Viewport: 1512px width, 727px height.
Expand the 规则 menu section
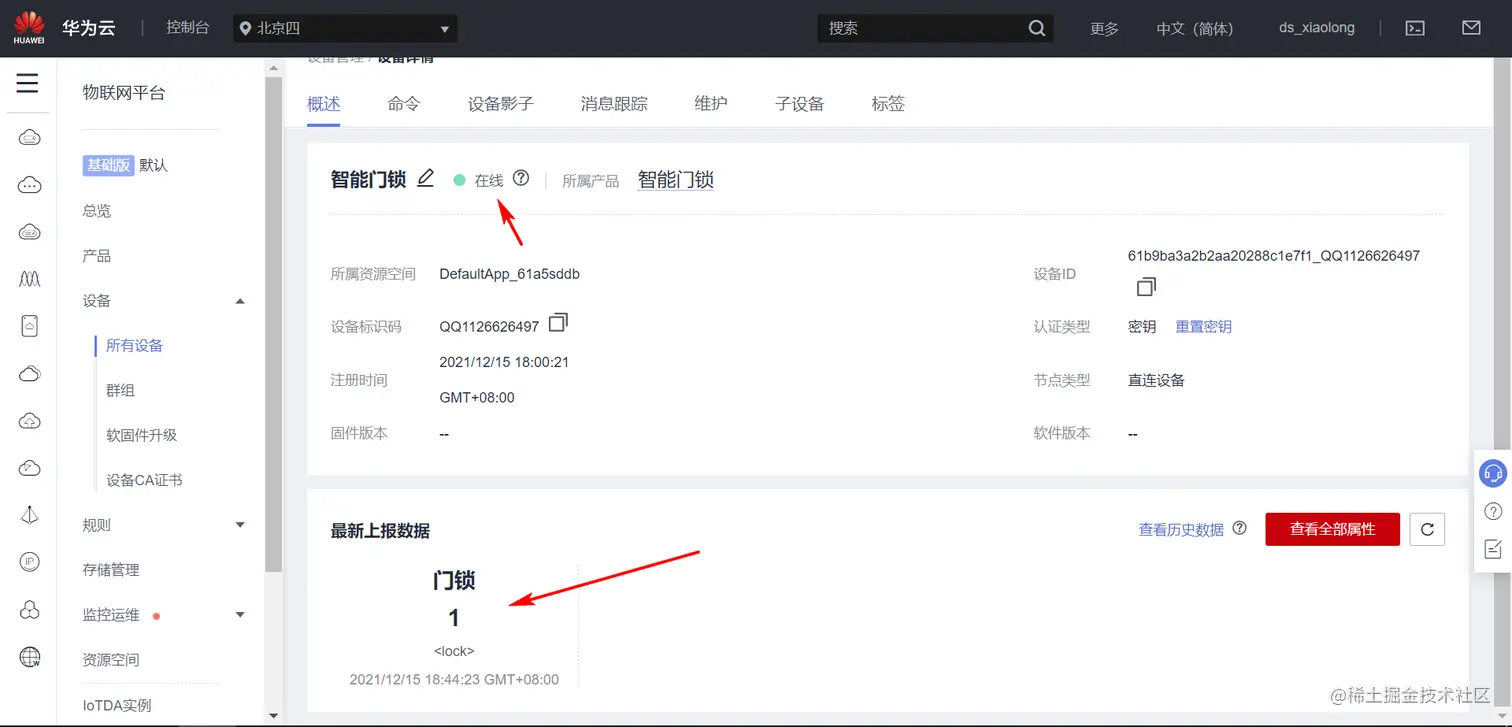point(240,525)
